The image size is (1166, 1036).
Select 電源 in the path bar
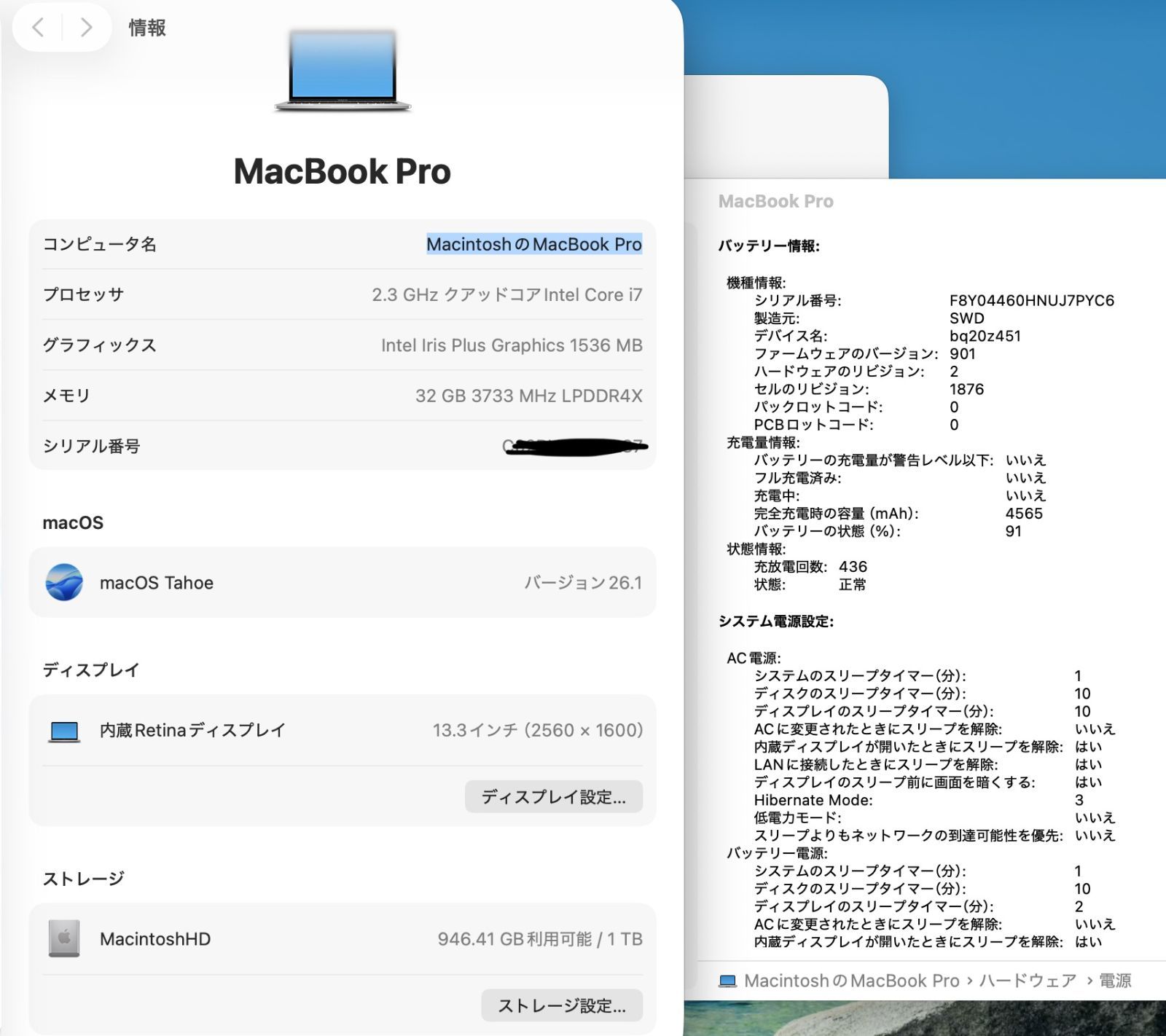(1115, 981)
